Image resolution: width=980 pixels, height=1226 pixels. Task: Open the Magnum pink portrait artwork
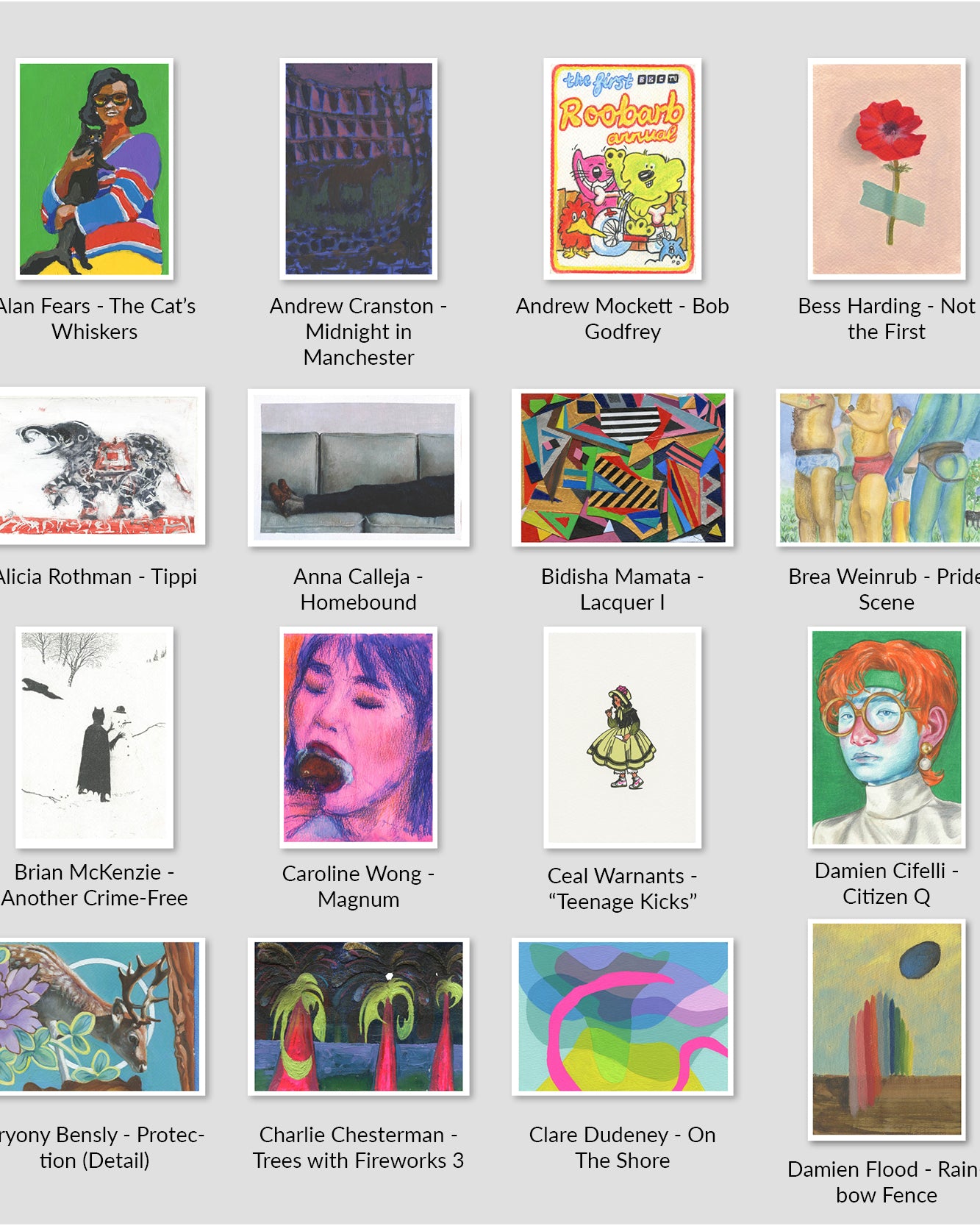[358, 737]
